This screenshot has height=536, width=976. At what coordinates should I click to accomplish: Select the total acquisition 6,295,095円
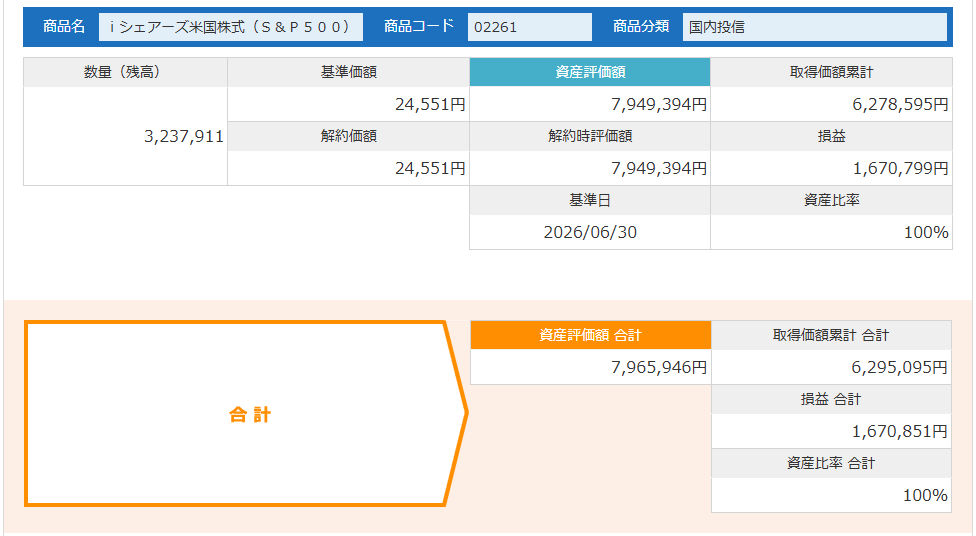point(899,368)
